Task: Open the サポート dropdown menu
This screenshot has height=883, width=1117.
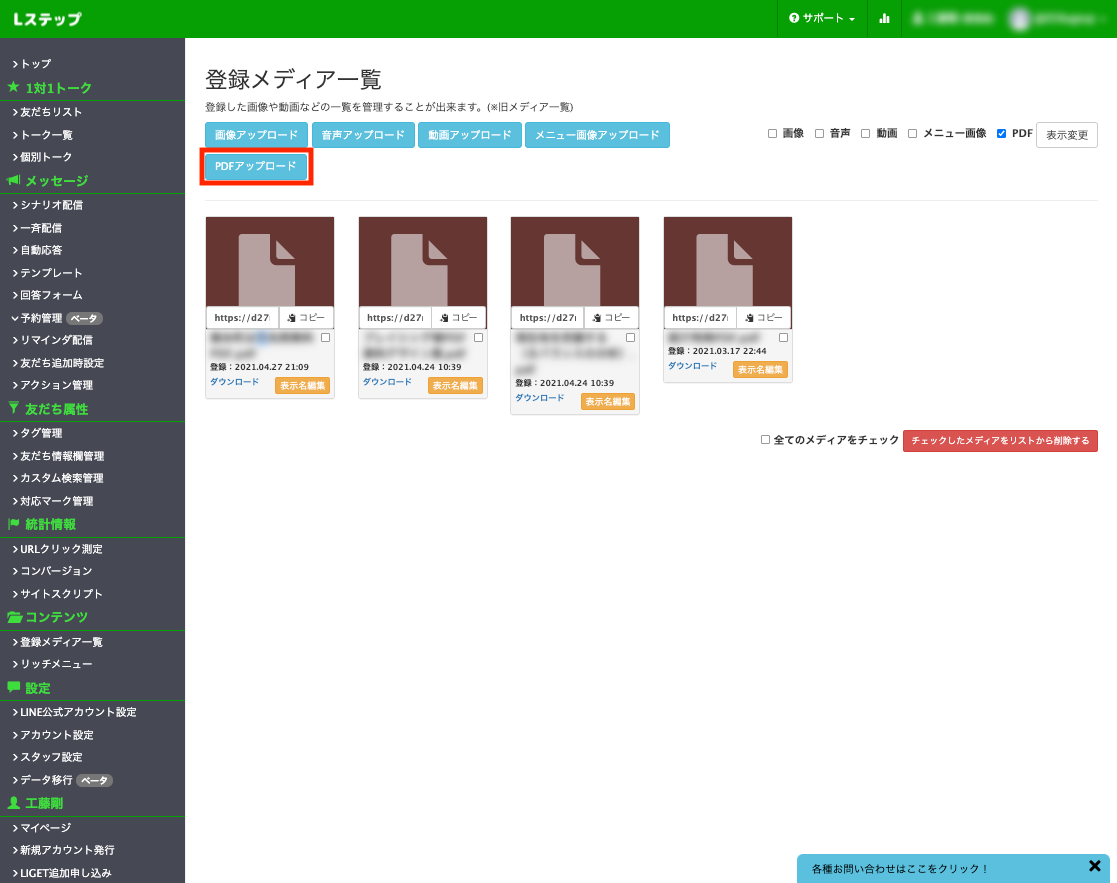Action: (822, 18)
